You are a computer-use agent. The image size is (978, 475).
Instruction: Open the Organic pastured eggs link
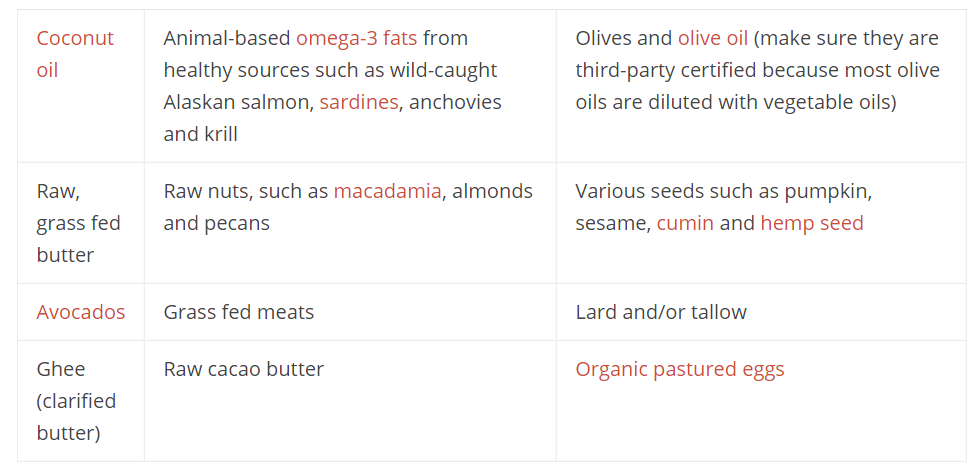pyautogui.click(x=679, y=369)
